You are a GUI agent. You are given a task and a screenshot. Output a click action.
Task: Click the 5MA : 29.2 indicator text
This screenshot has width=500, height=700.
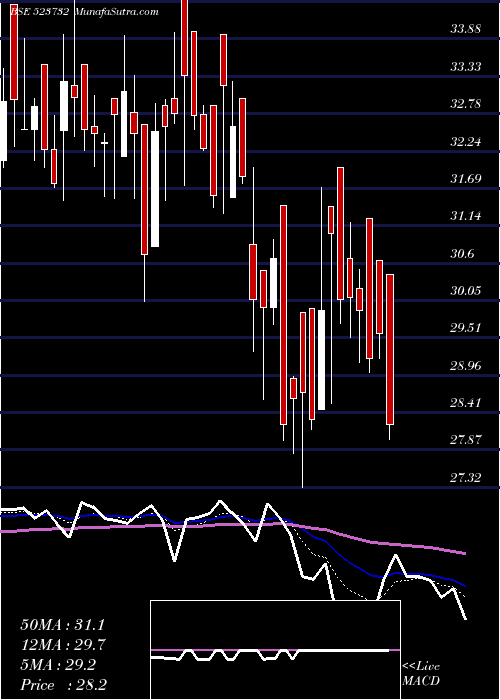58,665
